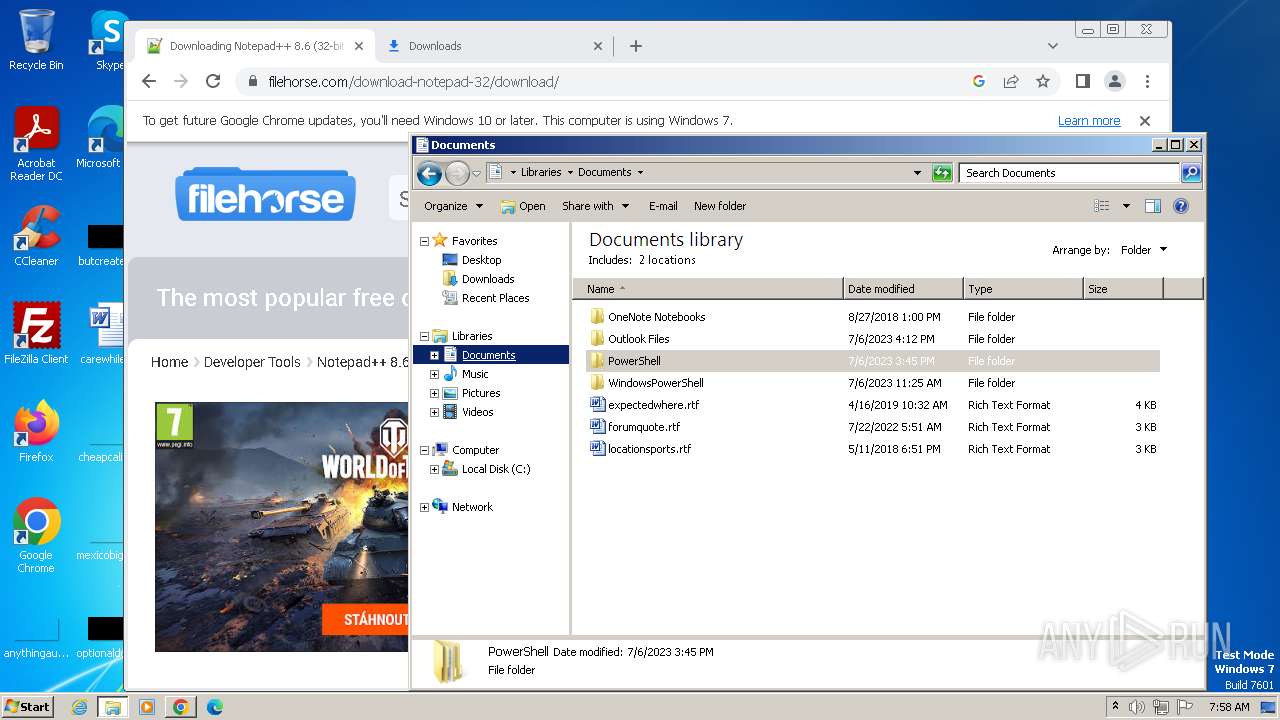Reload the Filehorse page in Chrome
The height and width of the screenshot is (720, 1280).
(x=213, y=81)
